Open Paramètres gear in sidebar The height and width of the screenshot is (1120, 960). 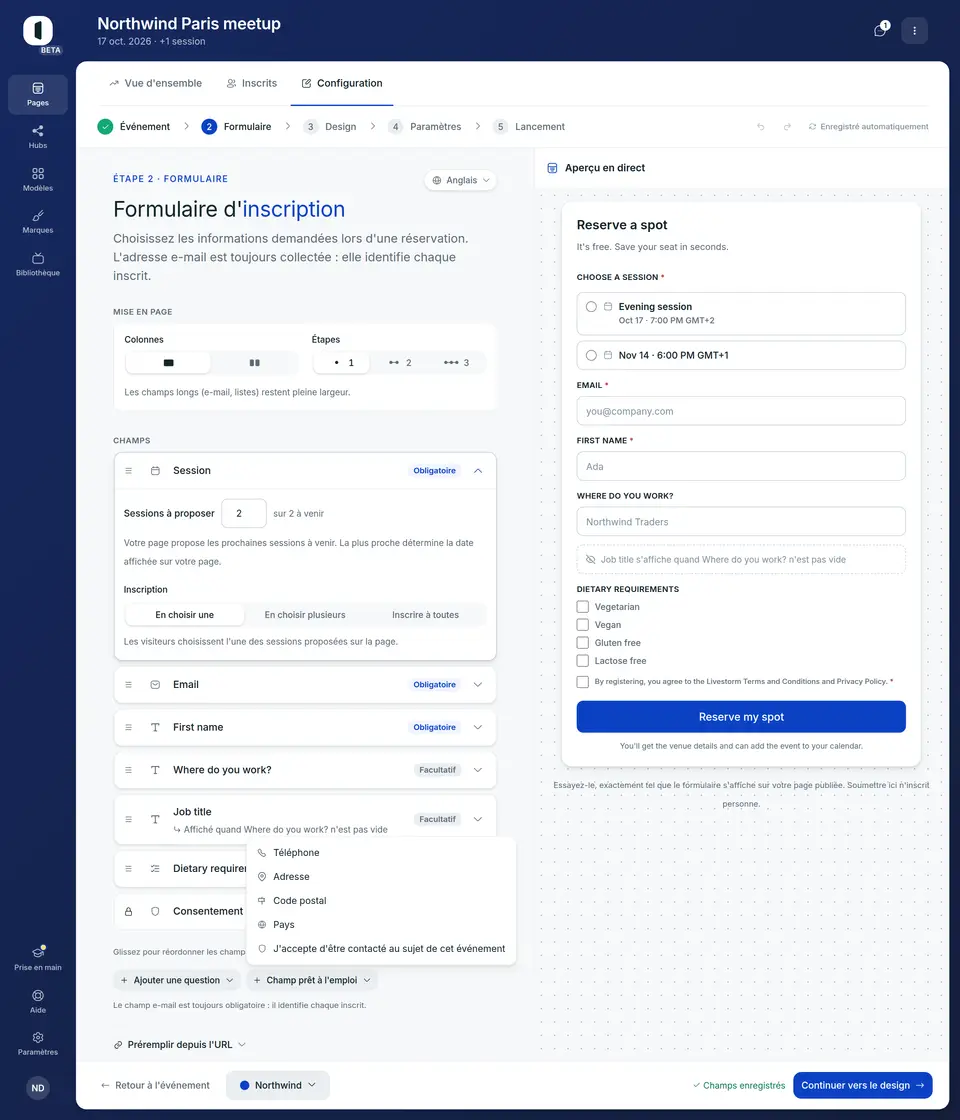click(x=38, y=1037)
